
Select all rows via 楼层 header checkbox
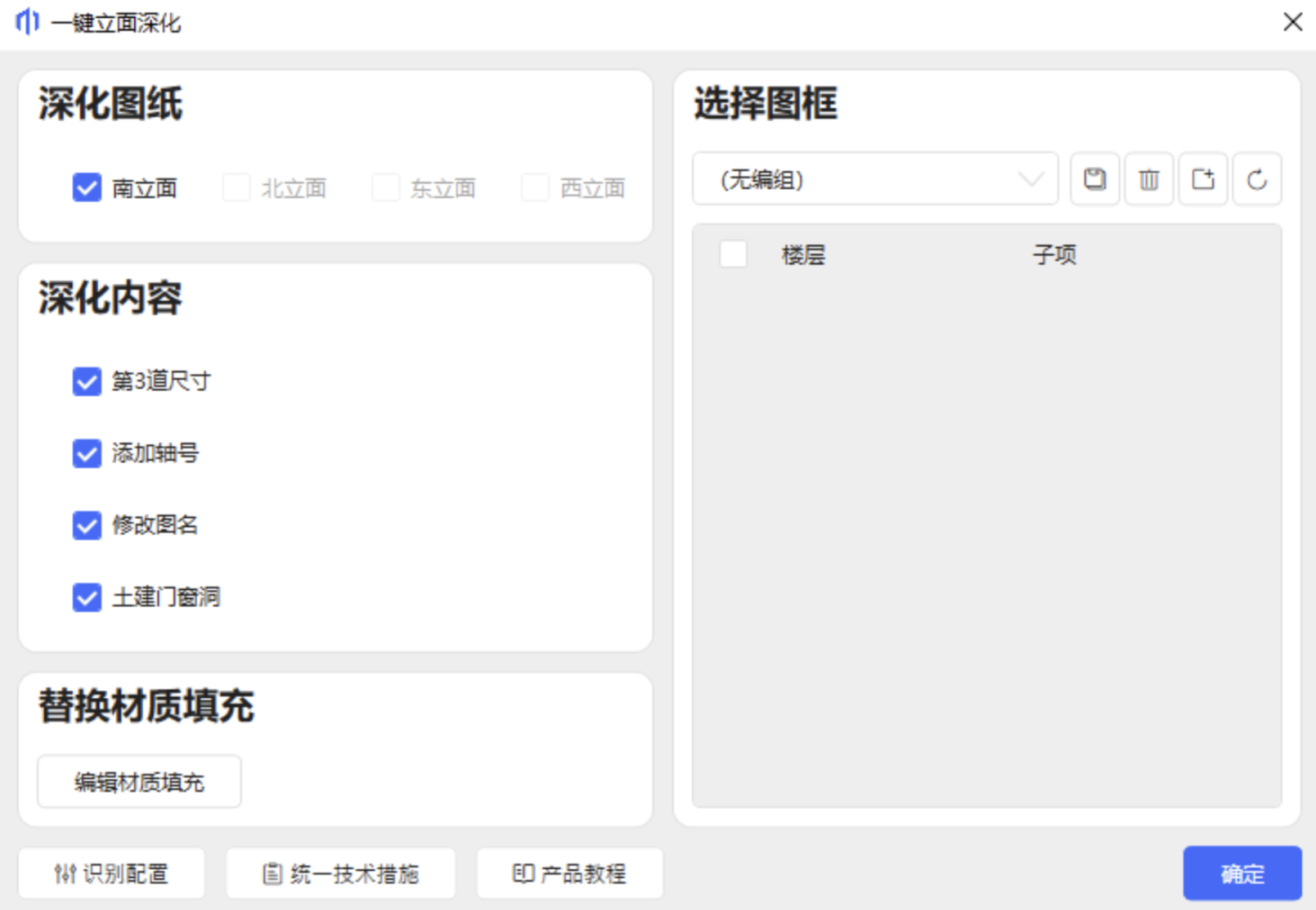click(733, 255)
